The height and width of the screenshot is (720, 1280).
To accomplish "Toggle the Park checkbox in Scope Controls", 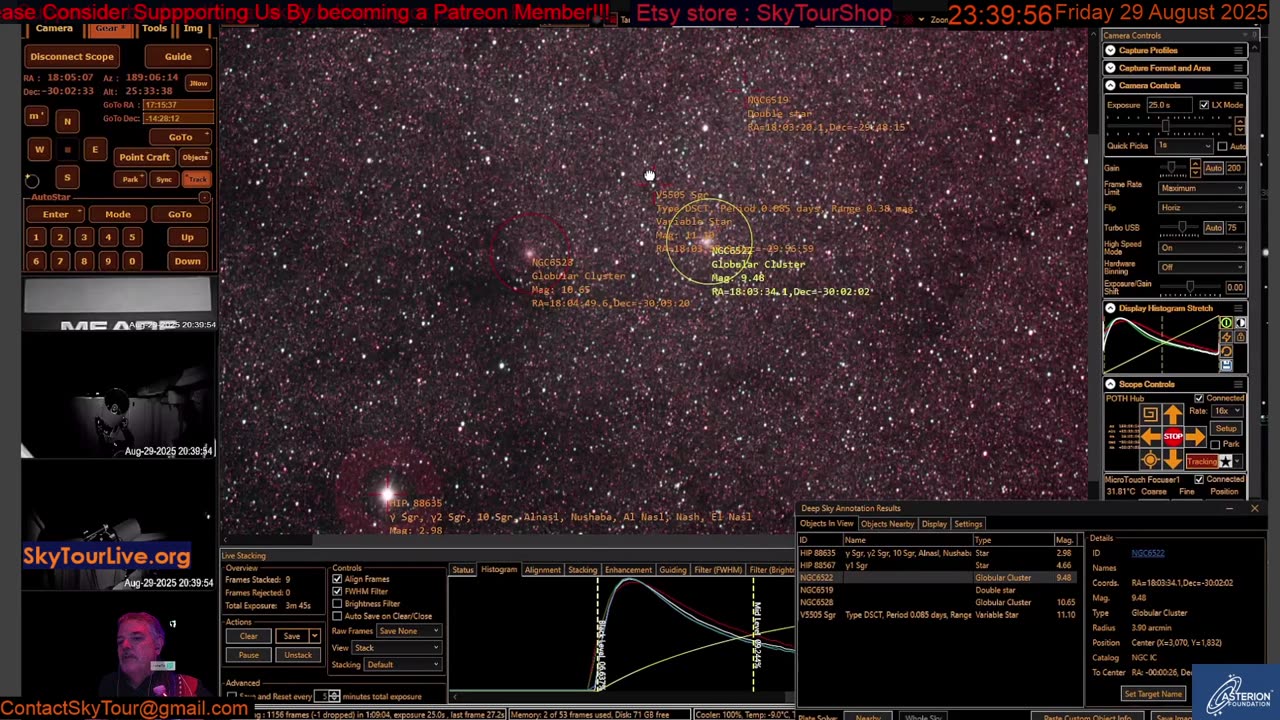I will coord(1215,444).
